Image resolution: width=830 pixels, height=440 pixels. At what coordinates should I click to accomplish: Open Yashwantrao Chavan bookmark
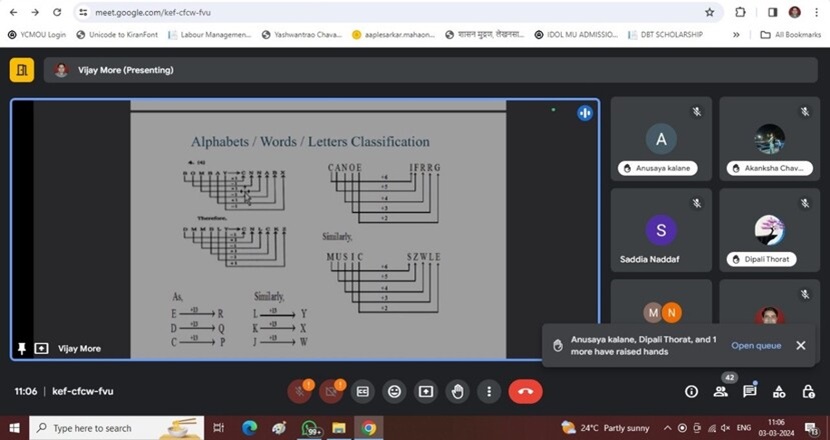point(302,34)
